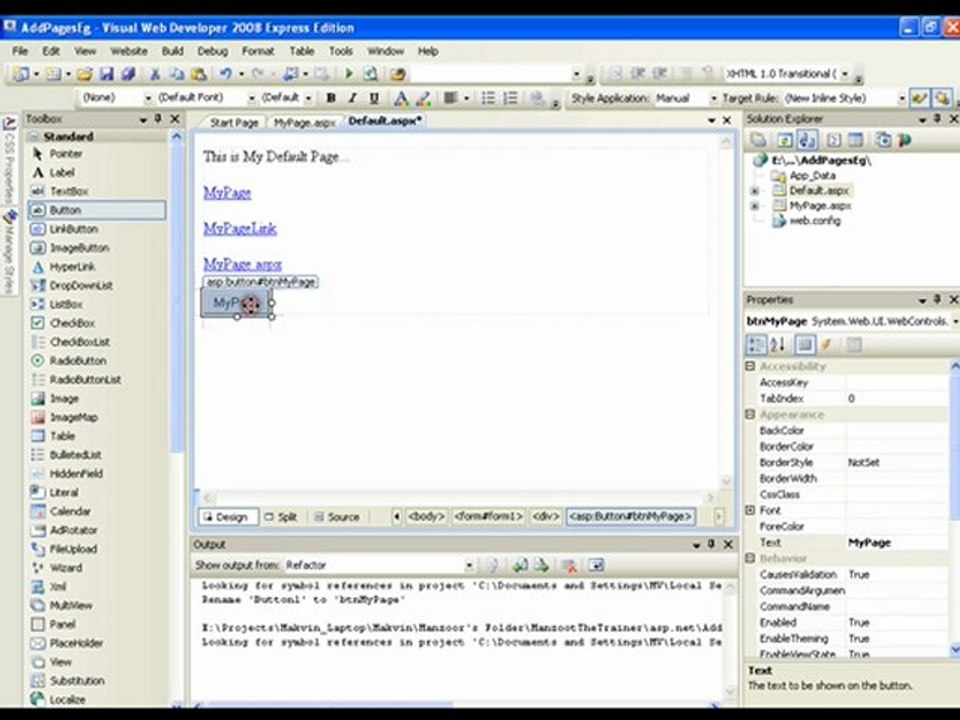Expand MyPage.aspx node in Solution Explorer
This screenshot has height=720, width=960.
(x=755, y=206)
